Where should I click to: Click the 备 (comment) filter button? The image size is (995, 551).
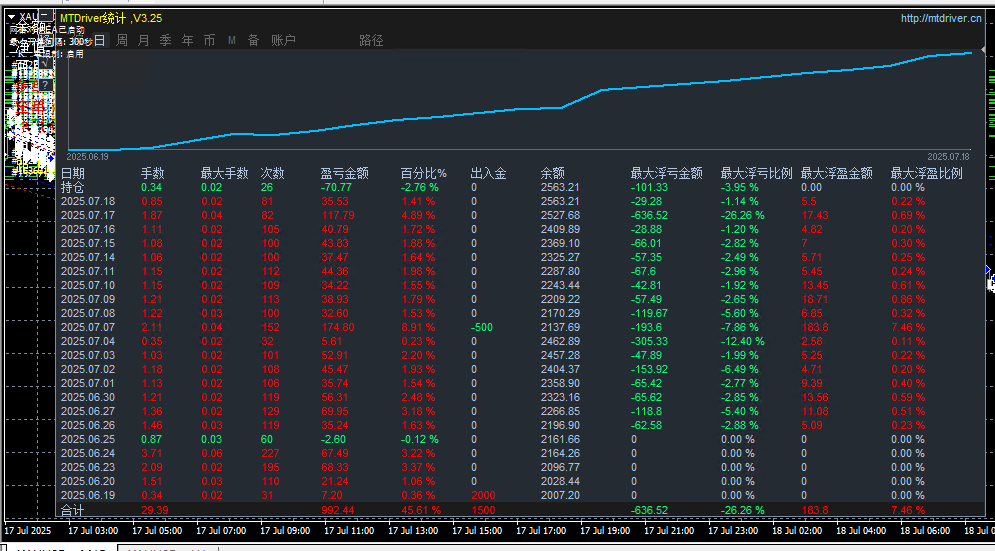pyautogui.click(x=253, y=40)
